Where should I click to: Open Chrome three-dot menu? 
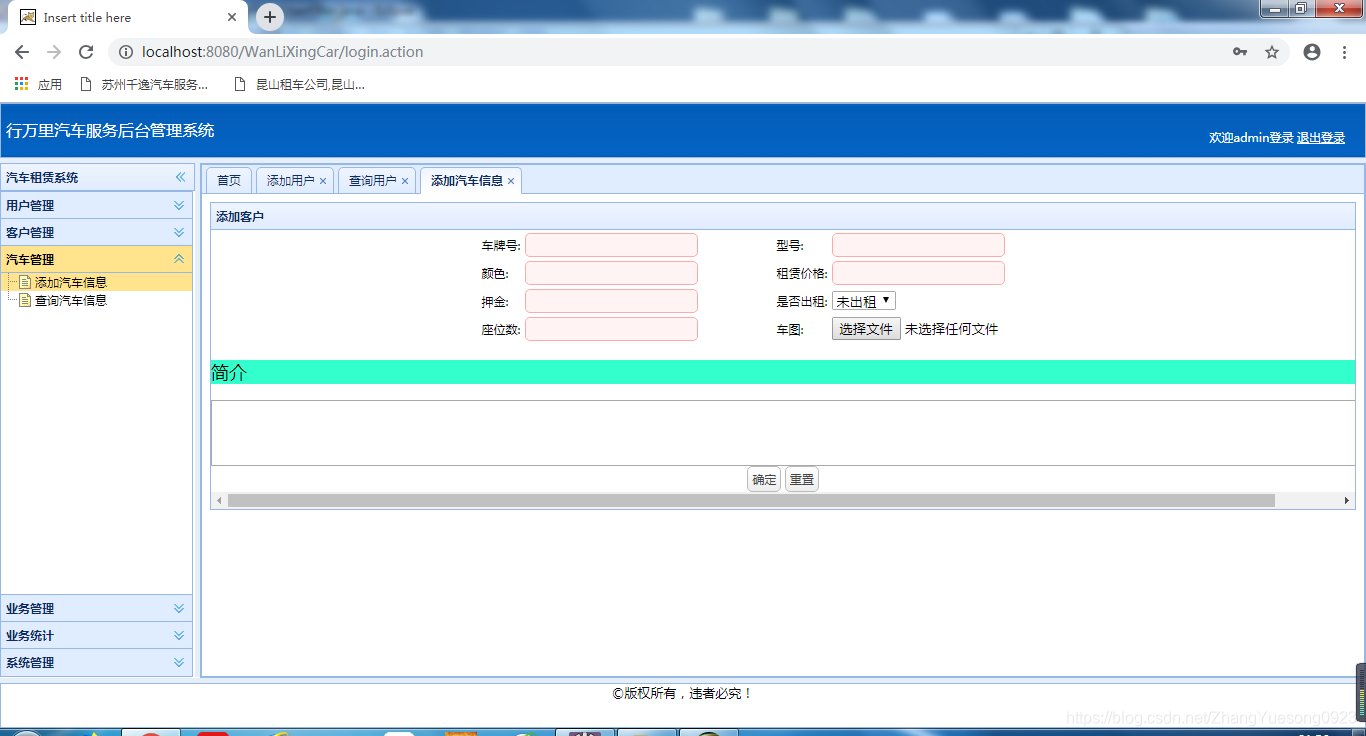1344,52
